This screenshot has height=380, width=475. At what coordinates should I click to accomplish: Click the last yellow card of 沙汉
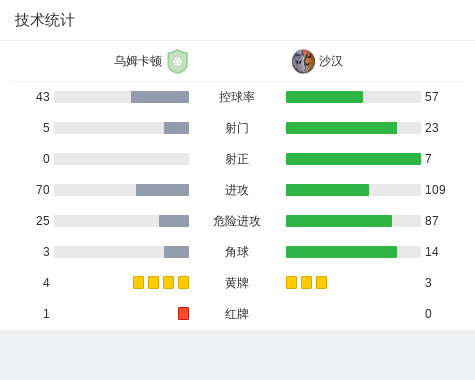321,282
